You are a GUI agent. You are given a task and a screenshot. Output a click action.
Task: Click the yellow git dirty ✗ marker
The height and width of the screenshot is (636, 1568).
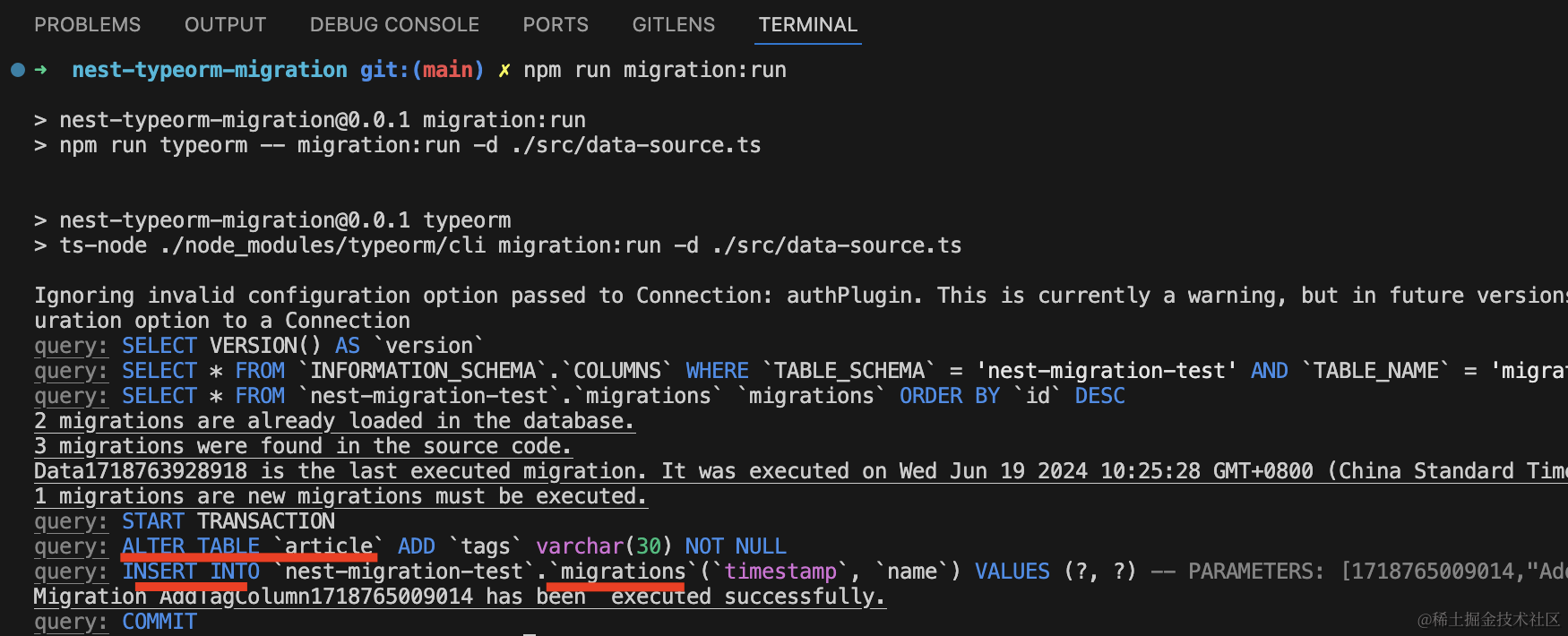(504, 70)
